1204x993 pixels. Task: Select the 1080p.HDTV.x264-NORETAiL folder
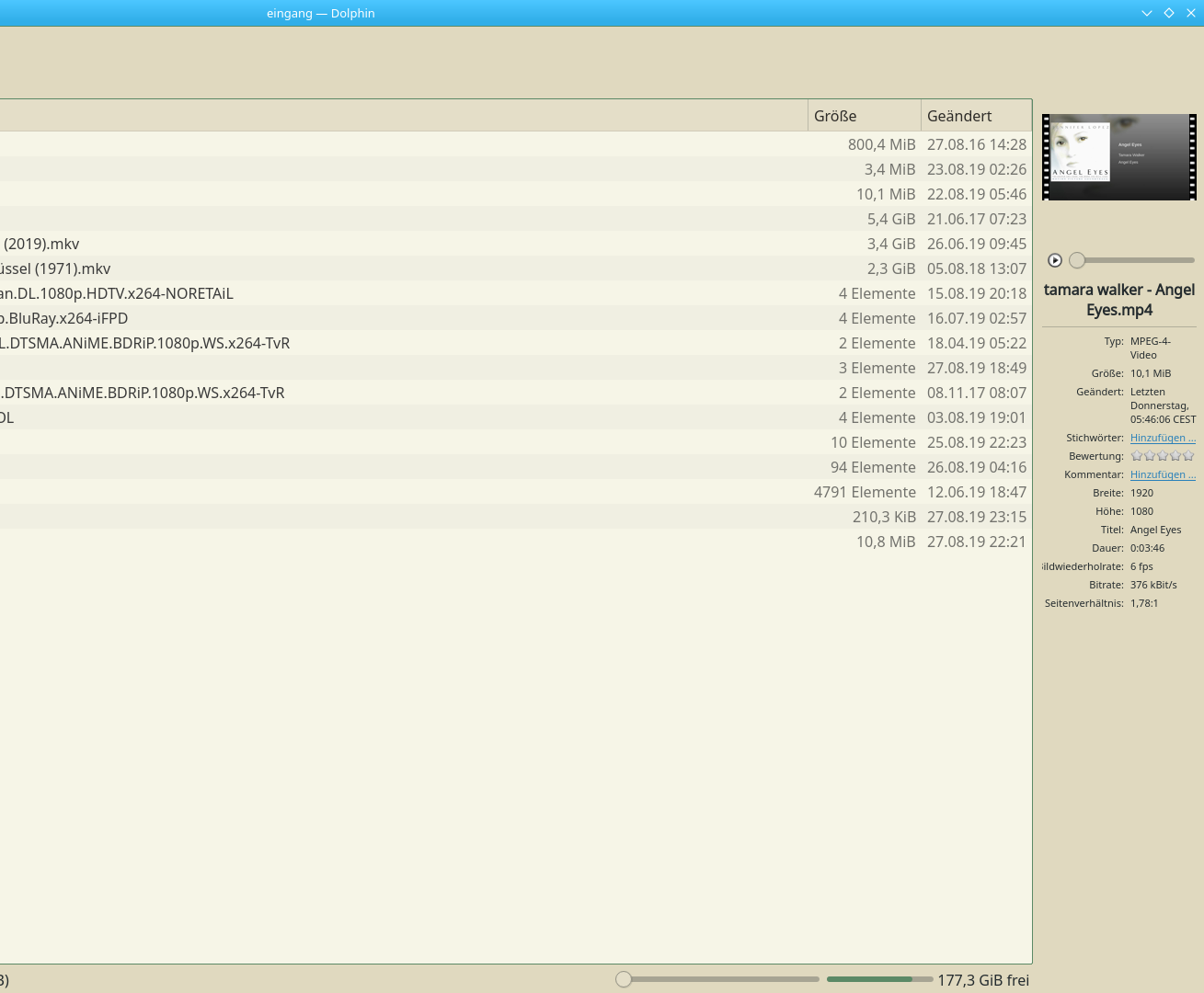(x=117, y=293)
